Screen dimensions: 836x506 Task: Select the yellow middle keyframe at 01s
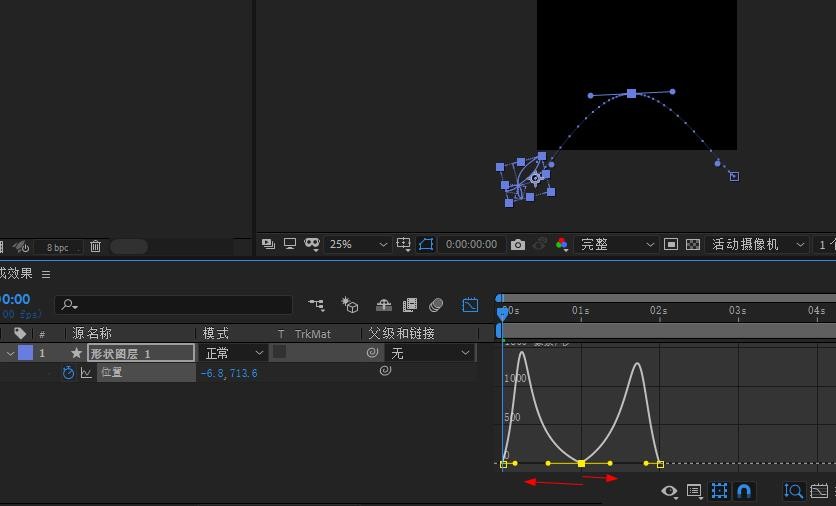(x=581, y=464)
